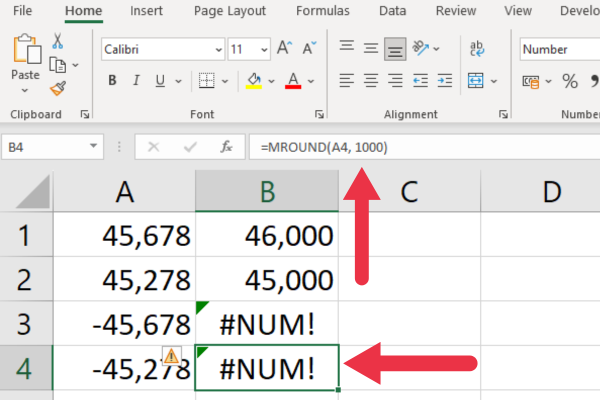600x400 pixels.
Task: Click the Select All corner triangle
Action: coord(33,191)
